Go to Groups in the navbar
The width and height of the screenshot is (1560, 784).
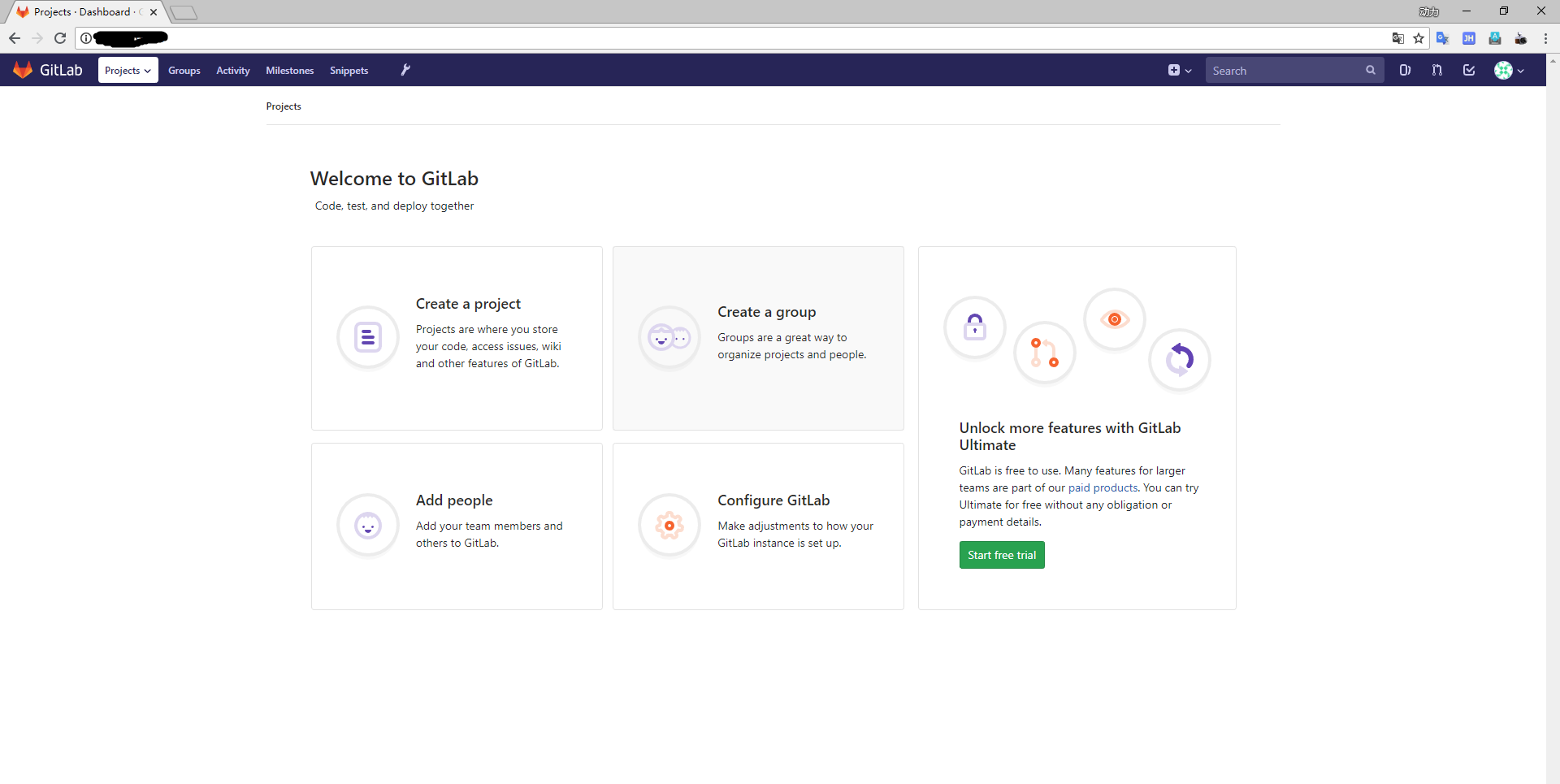tap(184, 71)
